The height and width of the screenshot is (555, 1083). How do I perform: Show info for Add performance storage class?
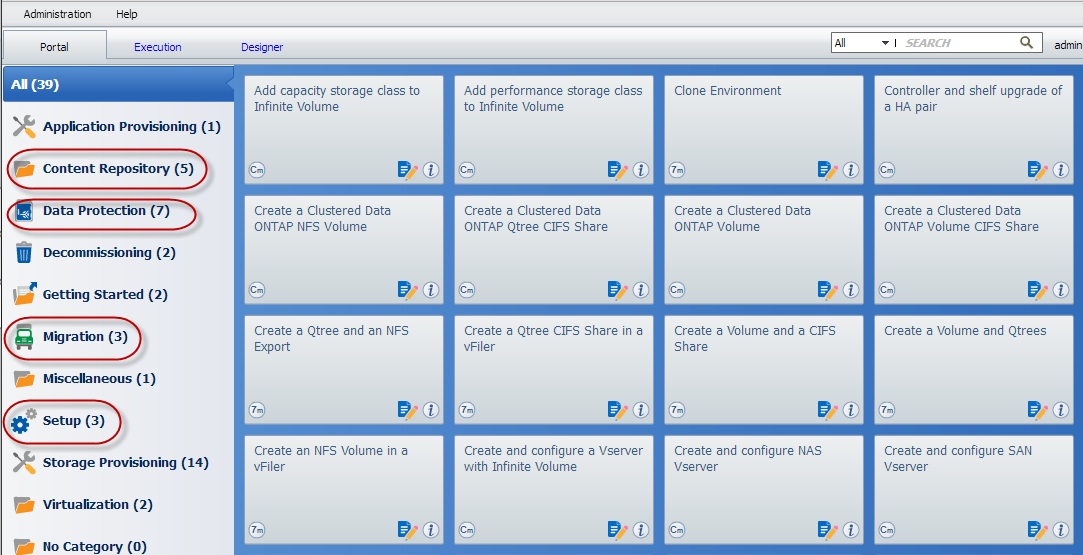coord(641,170)
